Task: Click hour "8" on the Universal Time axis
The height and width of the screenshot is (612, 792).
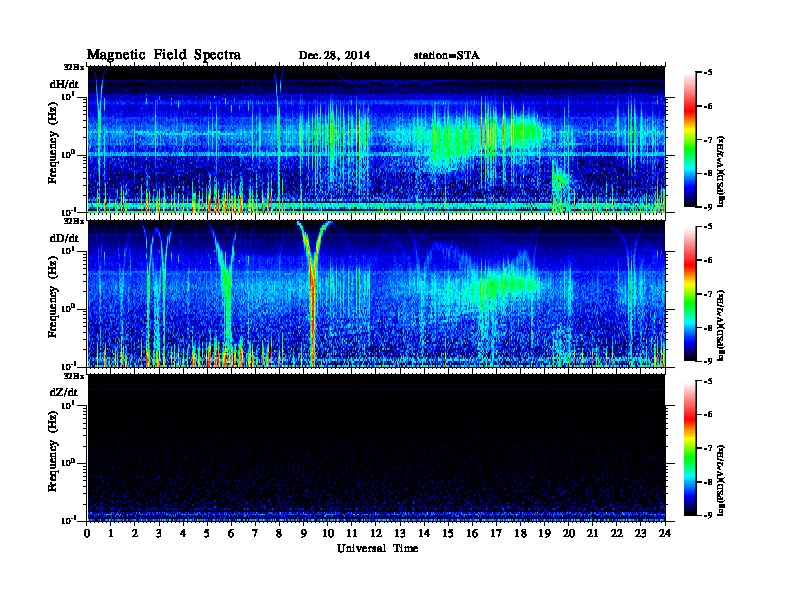Action: coord(279,534)
